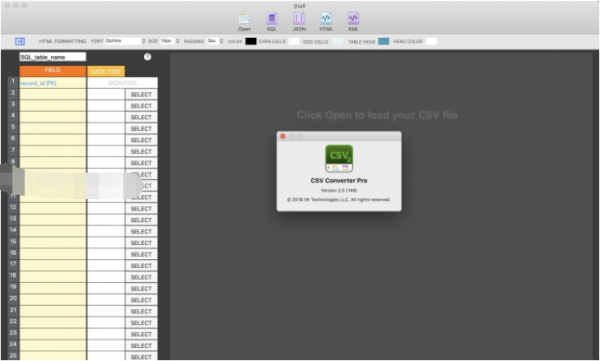The image size is (600, 361).
Task: Select row number 7 in the field list
Action: tap(13, 150)
